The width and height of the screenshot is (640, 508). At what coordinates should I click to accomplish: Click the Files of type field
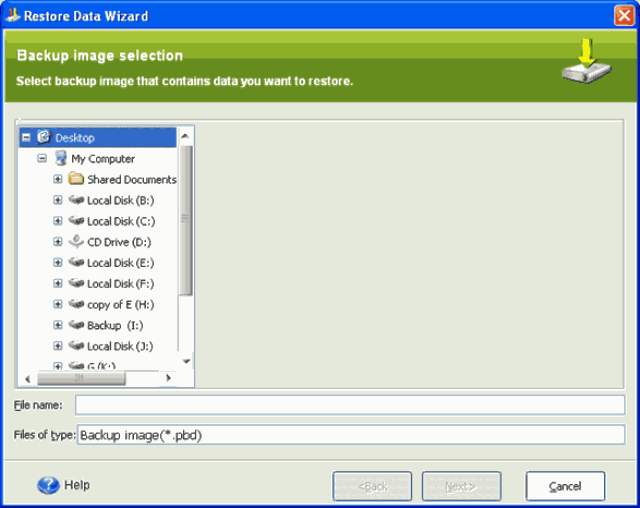tap(350, 435)
